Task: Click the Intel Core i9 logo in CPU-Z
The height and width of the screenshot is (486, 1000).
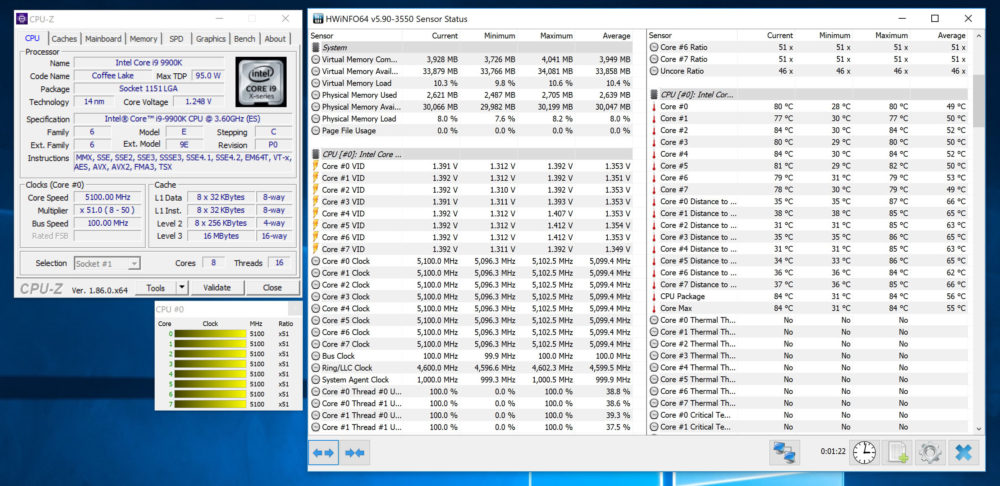Action: (x=261, y=82)
